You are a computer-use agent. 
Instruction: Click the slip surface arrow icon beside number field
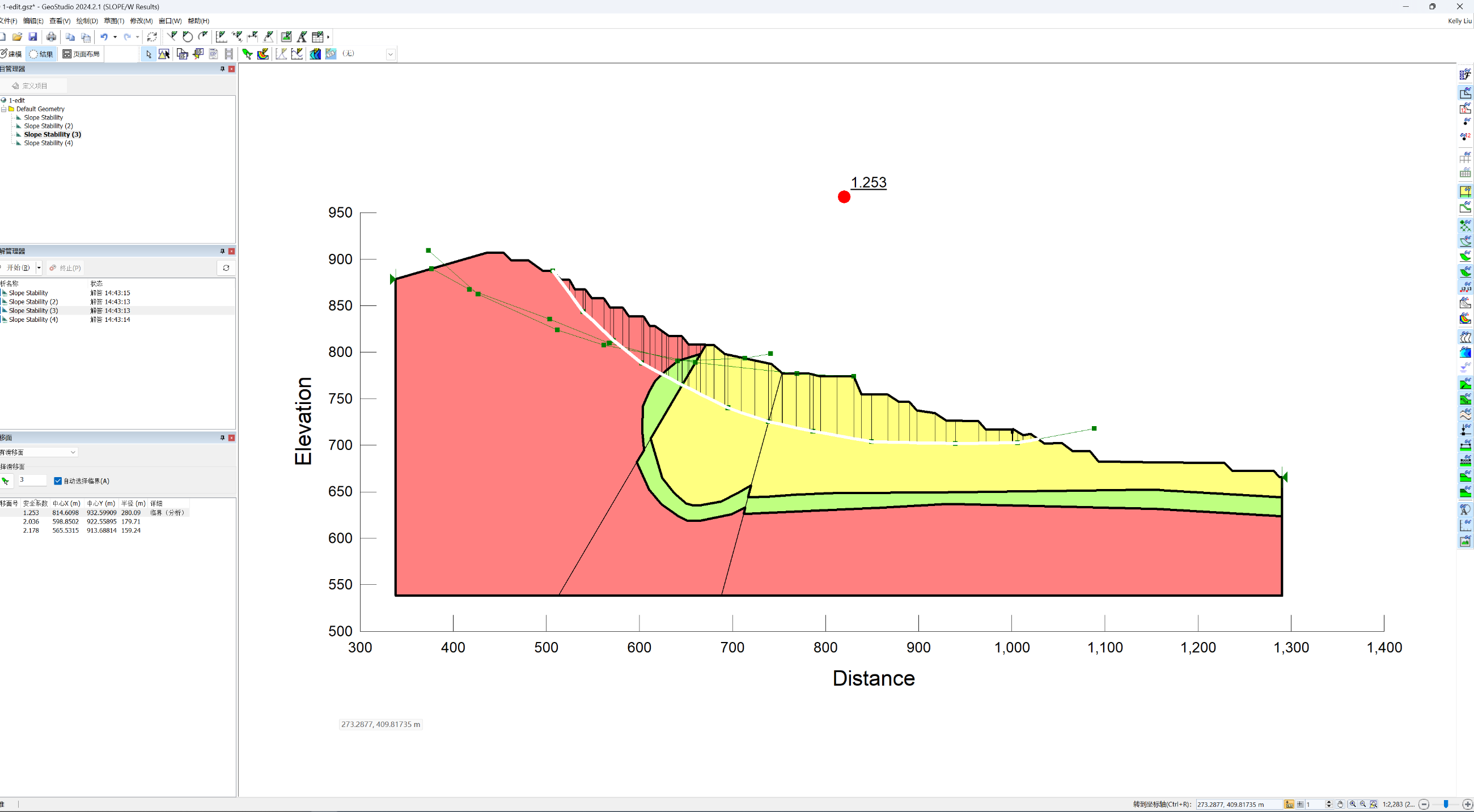pyautogui.click(x=6, y=481)
